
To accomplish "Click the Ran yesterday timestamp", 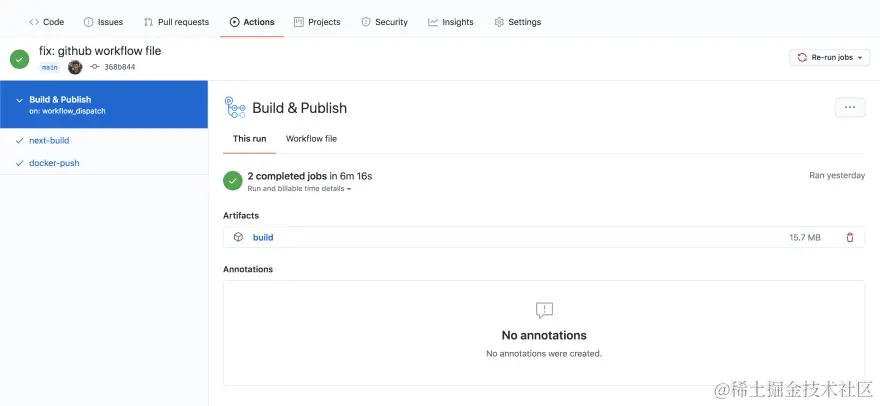I will pos(837,175).
